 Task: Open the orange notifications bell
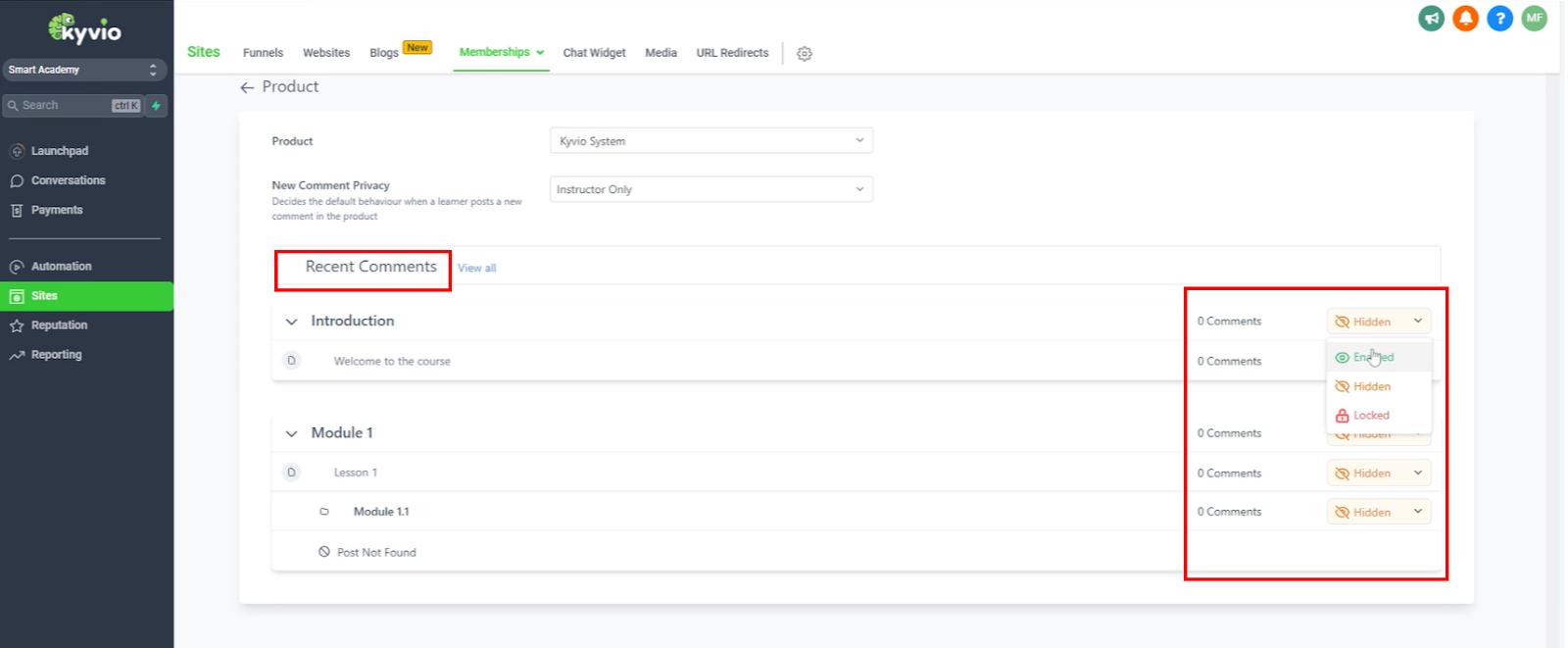point(1465,19)
